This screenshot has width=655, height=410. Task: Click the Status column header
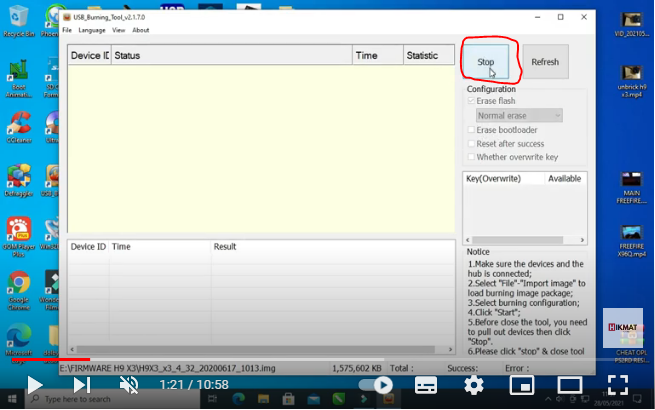(232, 55)
